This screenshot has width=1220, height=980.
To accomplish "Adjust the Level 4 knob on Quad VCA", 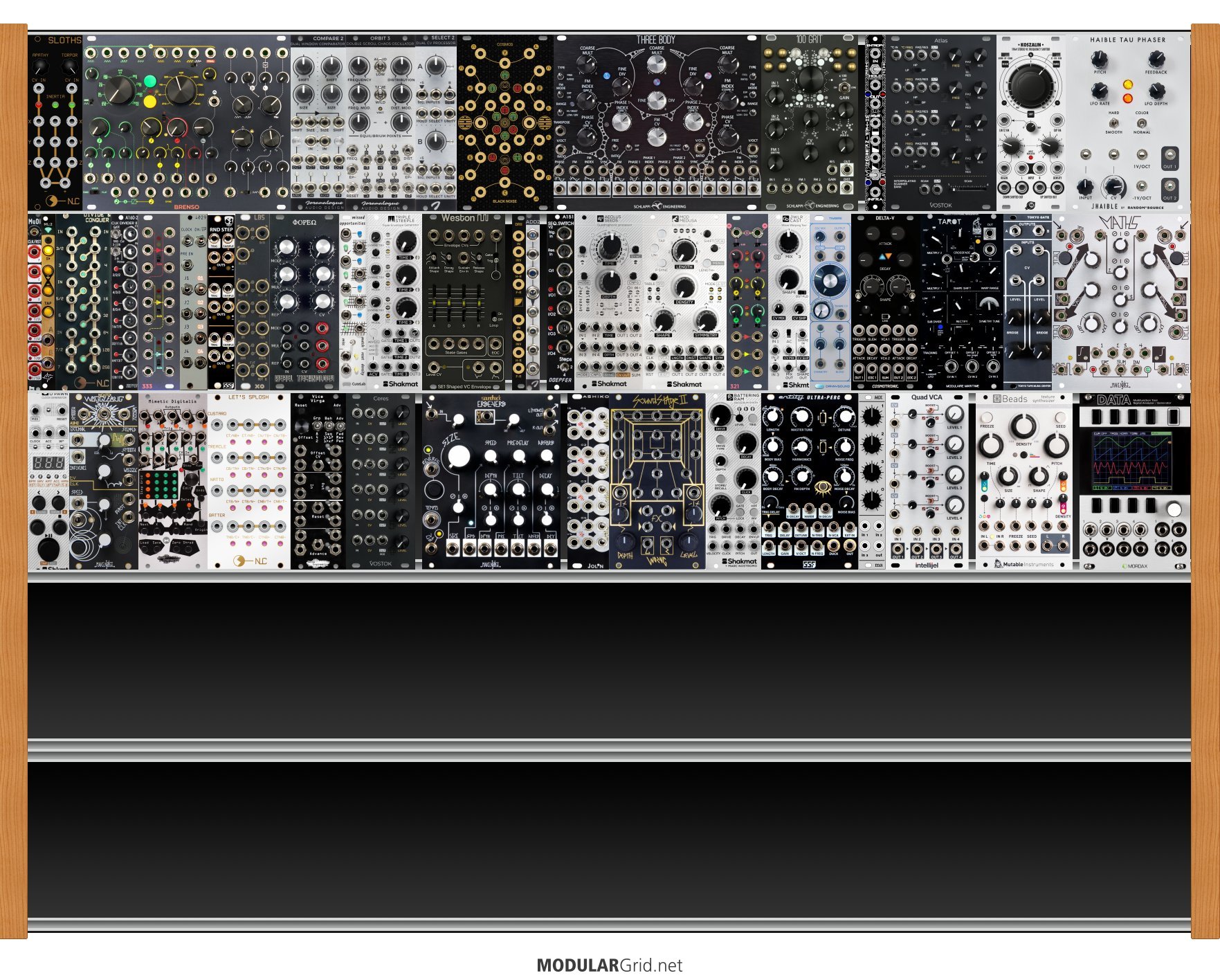I will tap(954, 506).
